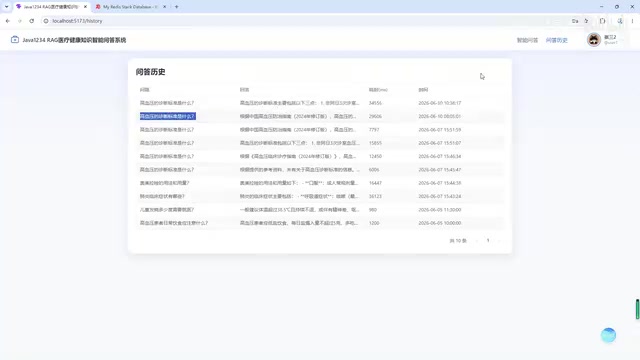Viewport: 640px width, 360px height.
Task: Switch to My Redis Stack Database tab
Action: [x=131, y=7]
